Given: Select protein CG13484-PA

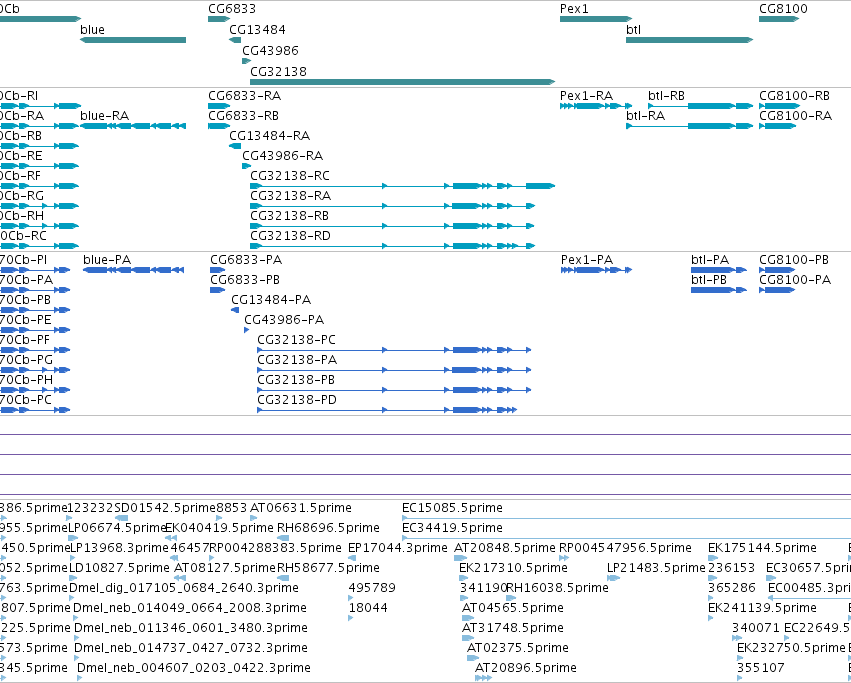Looking at the screenshot, I should 235,310.
